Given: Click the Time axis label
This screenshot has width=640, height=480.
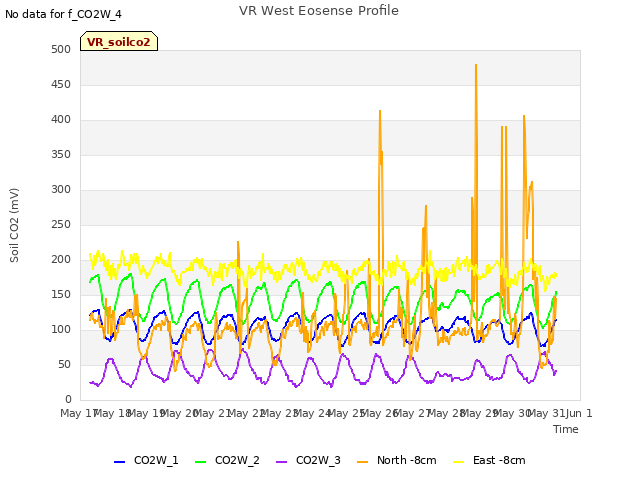Looking at the screenshot, I should pos(566,429).
